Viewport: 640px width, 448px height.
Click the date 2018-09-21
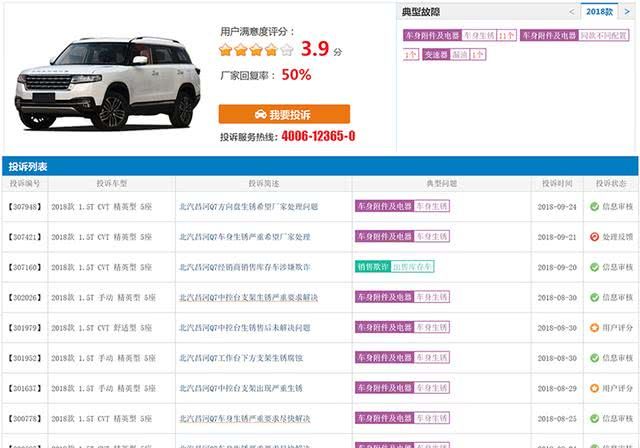(x=557, y=237)
